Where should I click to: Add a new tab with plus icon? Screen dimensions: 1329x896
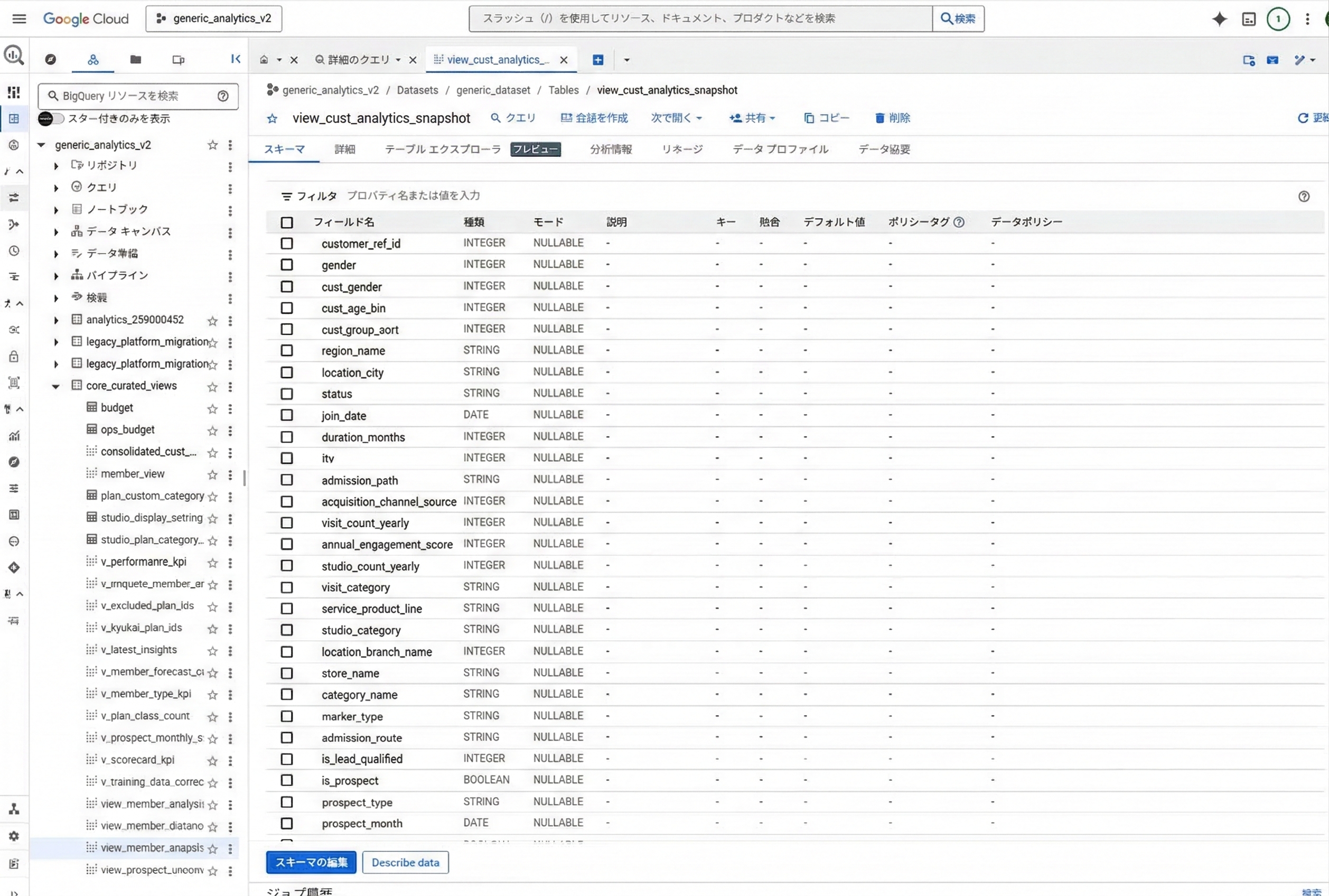coord(597,60)
